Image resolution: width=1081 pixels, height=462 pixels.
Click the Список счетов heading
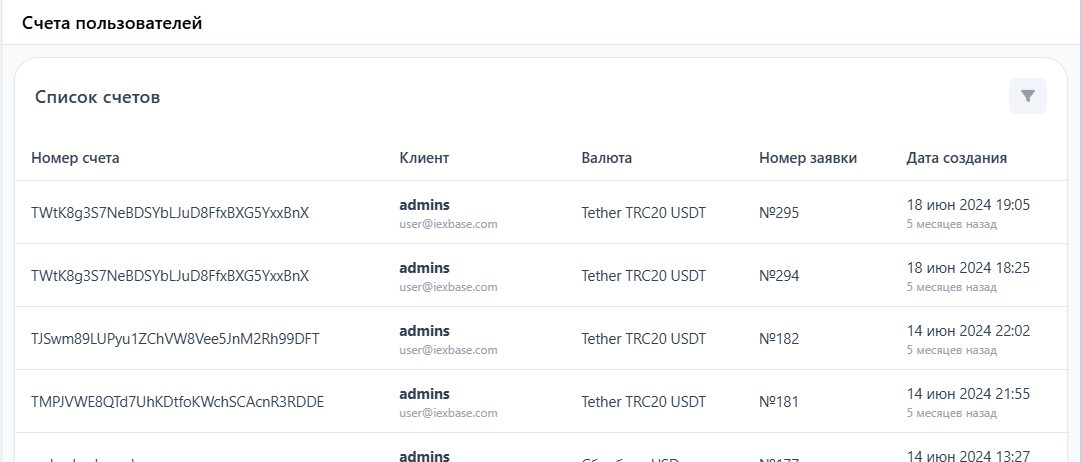(x=98, y=97)
